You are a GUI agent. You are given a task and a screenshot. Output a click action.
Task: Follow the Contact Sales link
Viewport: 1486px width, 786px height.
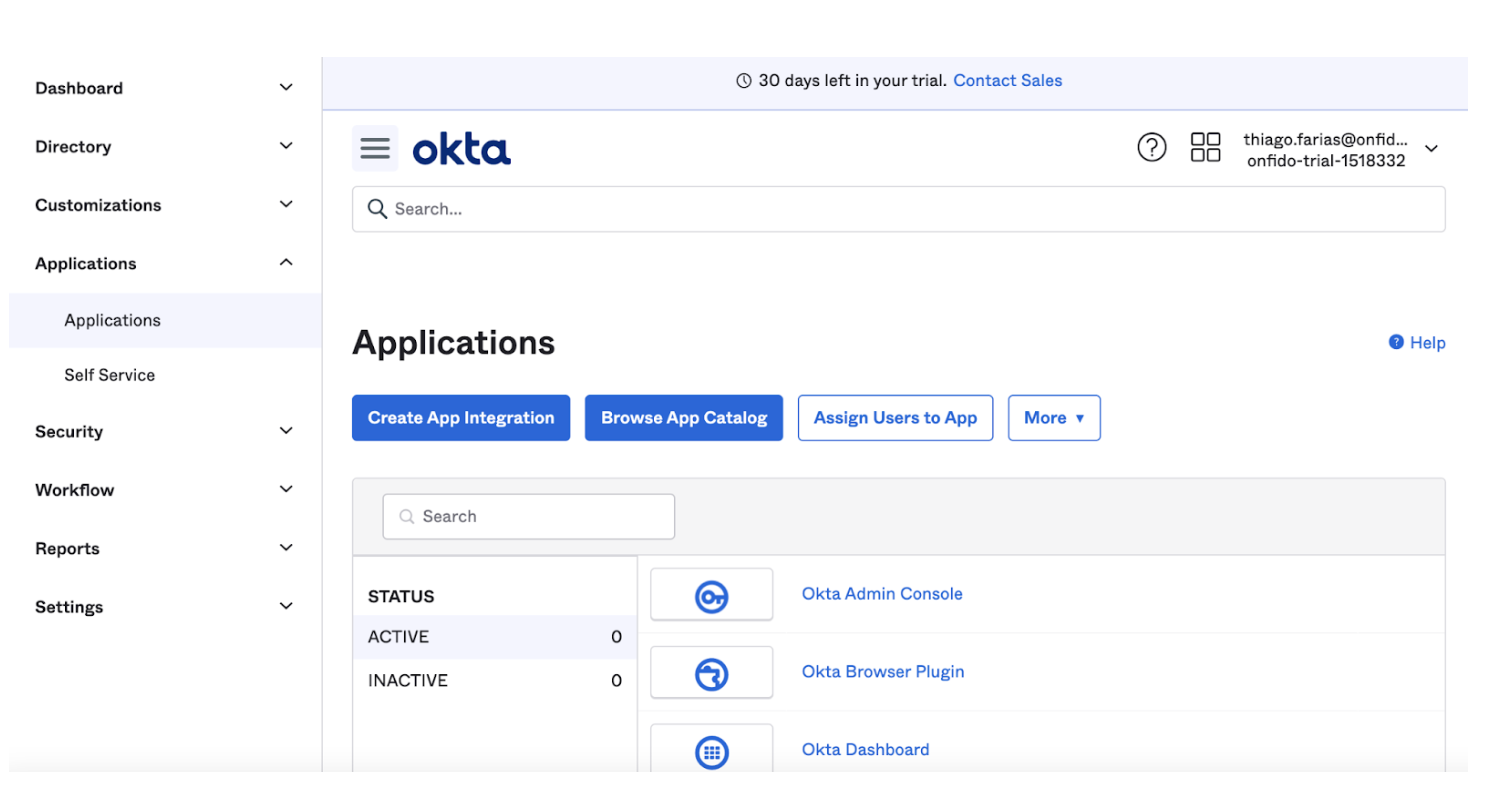(x=1008, y=81)
